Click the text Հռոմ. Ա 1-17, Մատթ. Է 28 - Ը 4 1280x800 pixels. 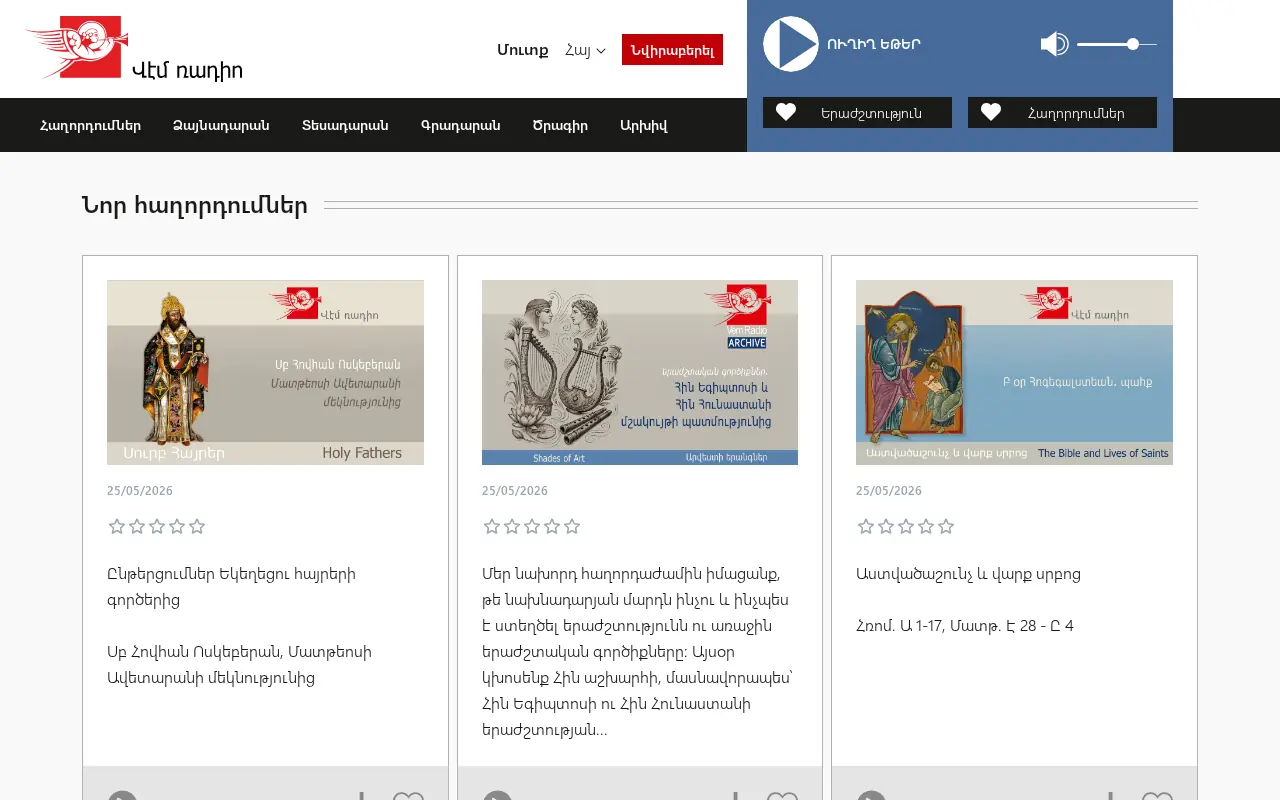tap(965, 626)
